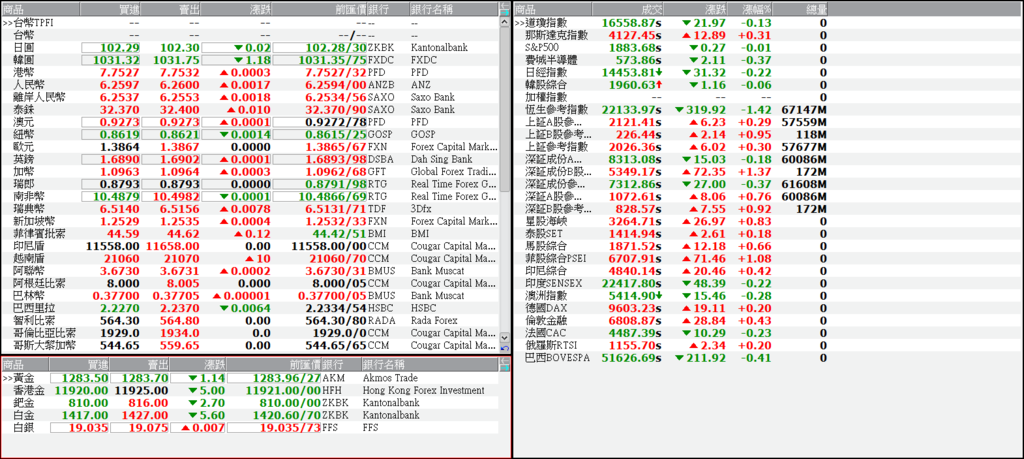Click the 總量 column header in index panel
The height and width of the screenshot is (459, 1024).
(802, 9)
